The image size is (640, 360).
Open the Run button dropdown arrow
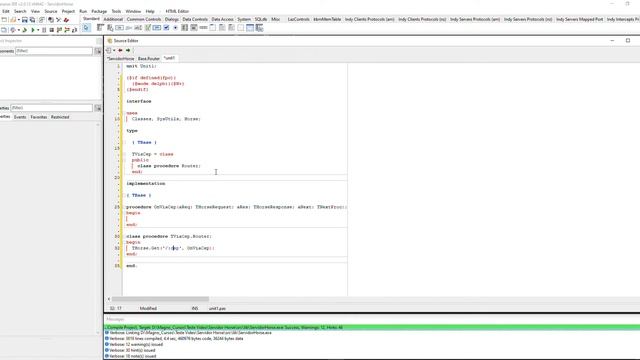38,30
